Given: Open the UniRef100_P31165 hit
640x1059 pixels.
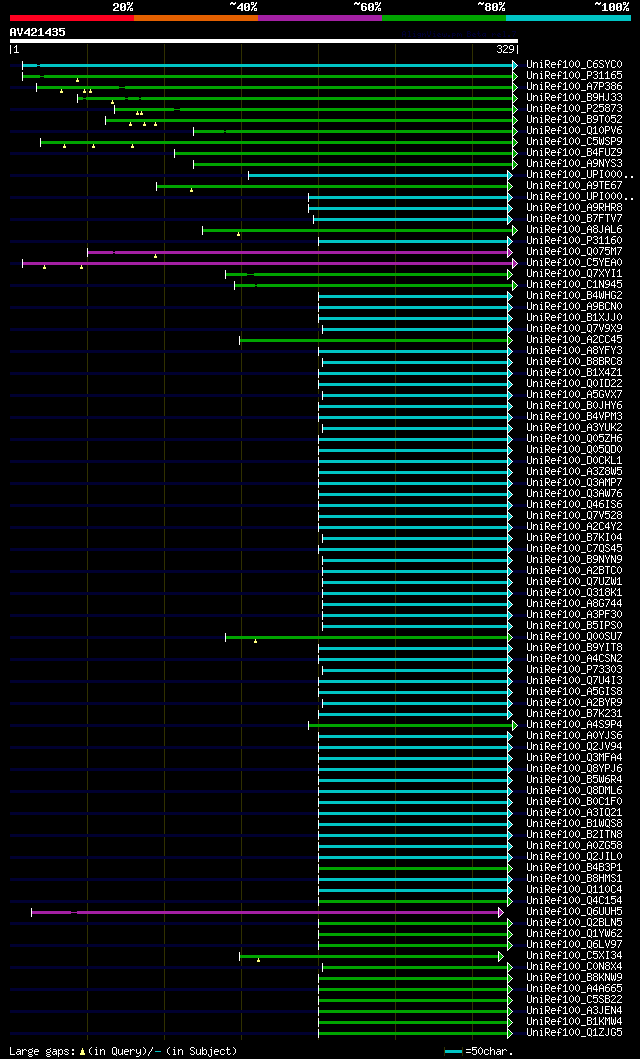Looking at the screenshot, I should pos(575,76).
